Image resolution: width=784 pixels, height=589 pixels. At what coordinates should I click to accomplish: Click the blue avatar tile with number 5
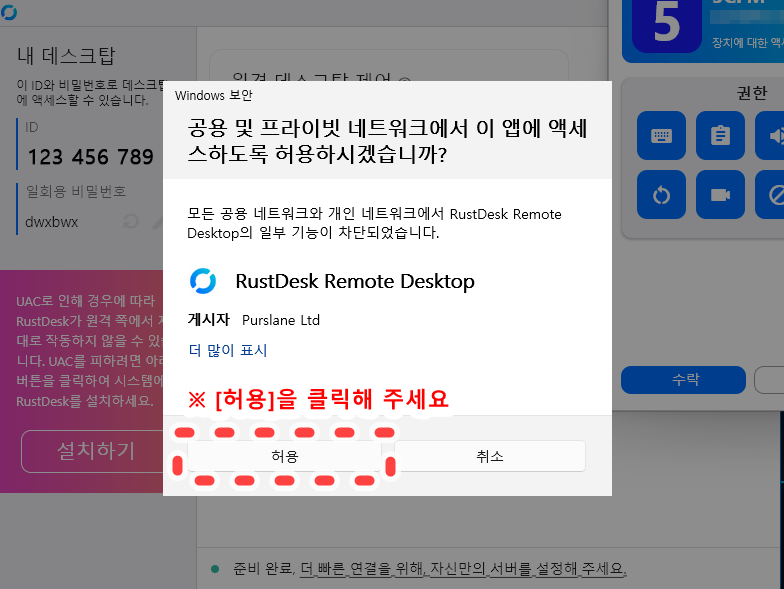pos(666,25)
